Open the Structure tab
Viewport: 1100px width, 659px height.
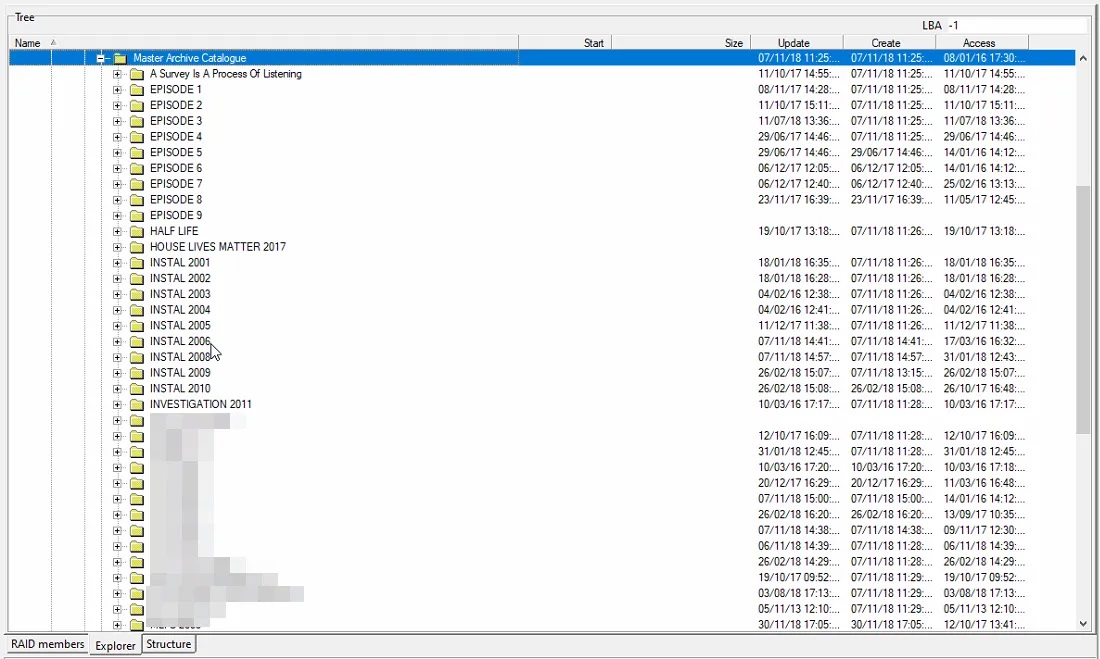click(x=168, y=645)
